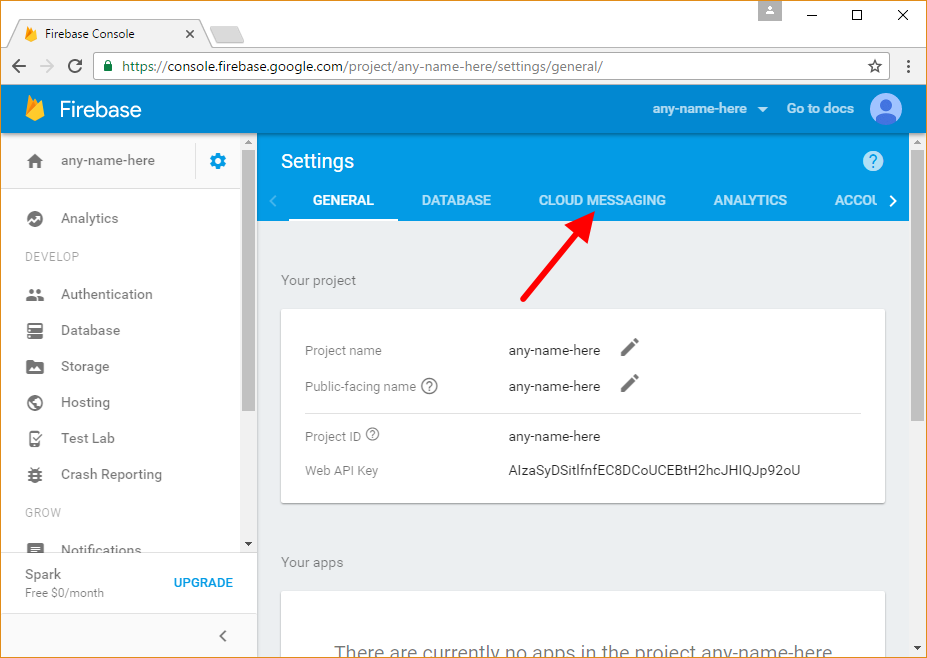Image resolution: width=927 pixels, height=658 pixels.
Task: Switch to the CLOUD MESSAGING tab
Action: click(x=602, y=200)
